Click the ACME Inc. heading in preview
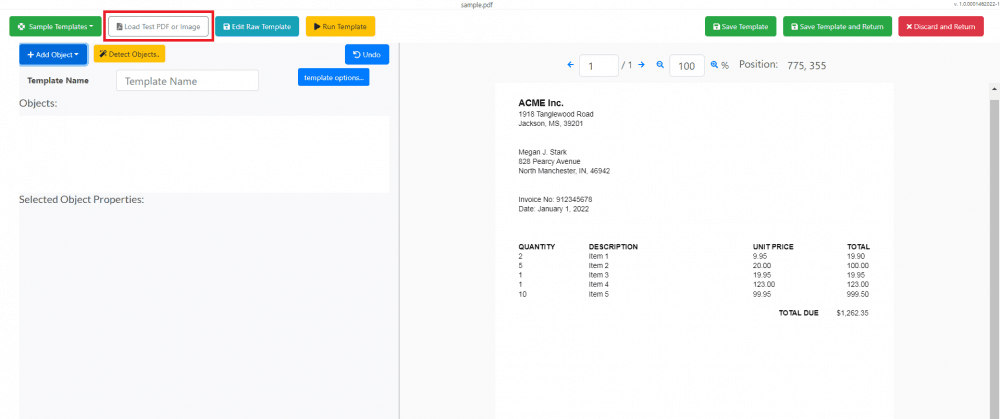The width and height of the screenshot is (1000, 419). [x=541, y=102]
